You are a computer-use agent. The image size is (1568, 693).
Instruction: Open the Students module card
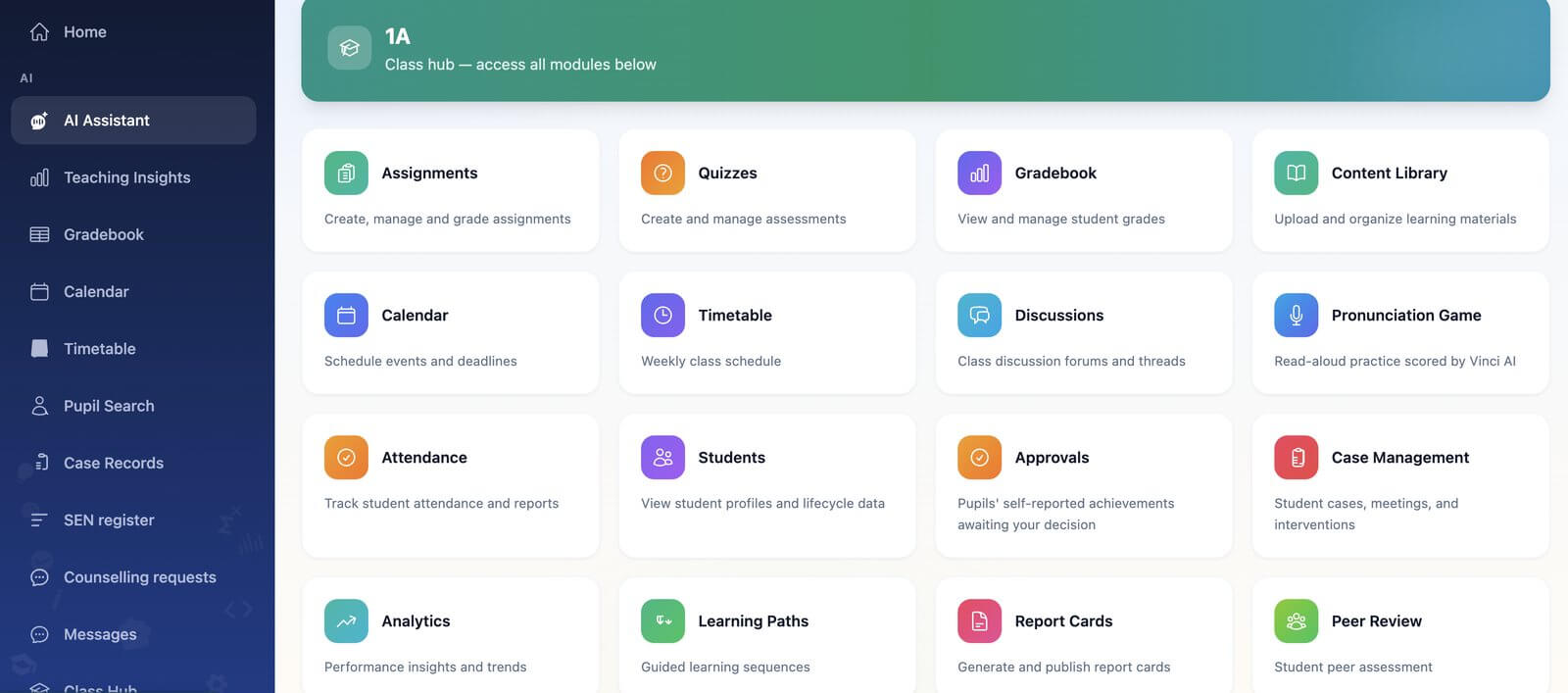pos(767,485)
